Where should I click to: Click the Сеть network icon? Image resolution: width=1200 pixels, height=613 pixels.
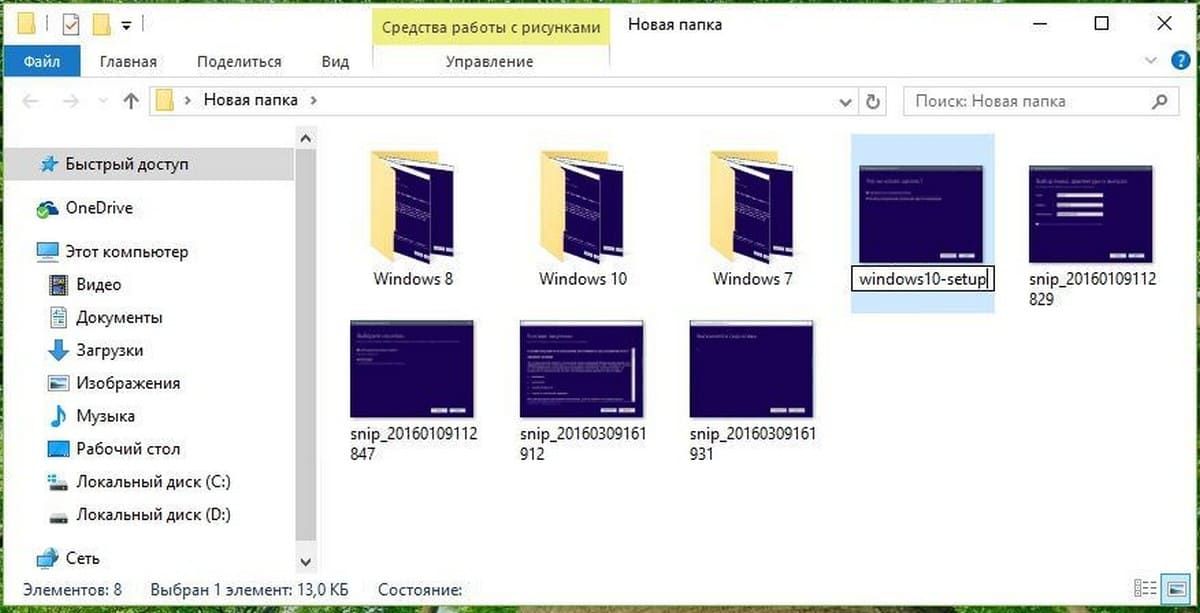pyautogui.click(x=47, y=559)
